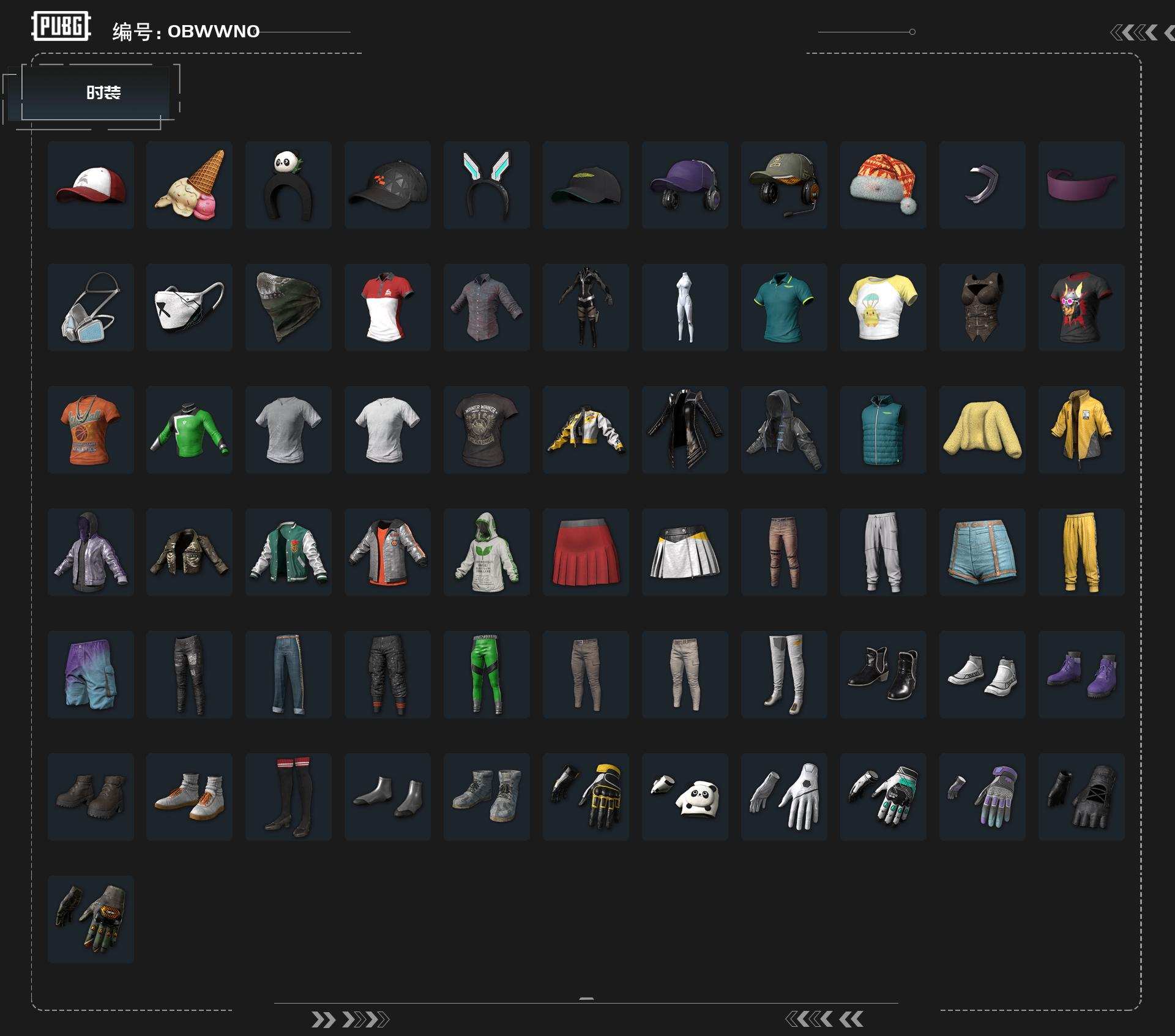1175x1036 pixels.
Task: Select the blue jeans with side stripe
Action: 288,674
